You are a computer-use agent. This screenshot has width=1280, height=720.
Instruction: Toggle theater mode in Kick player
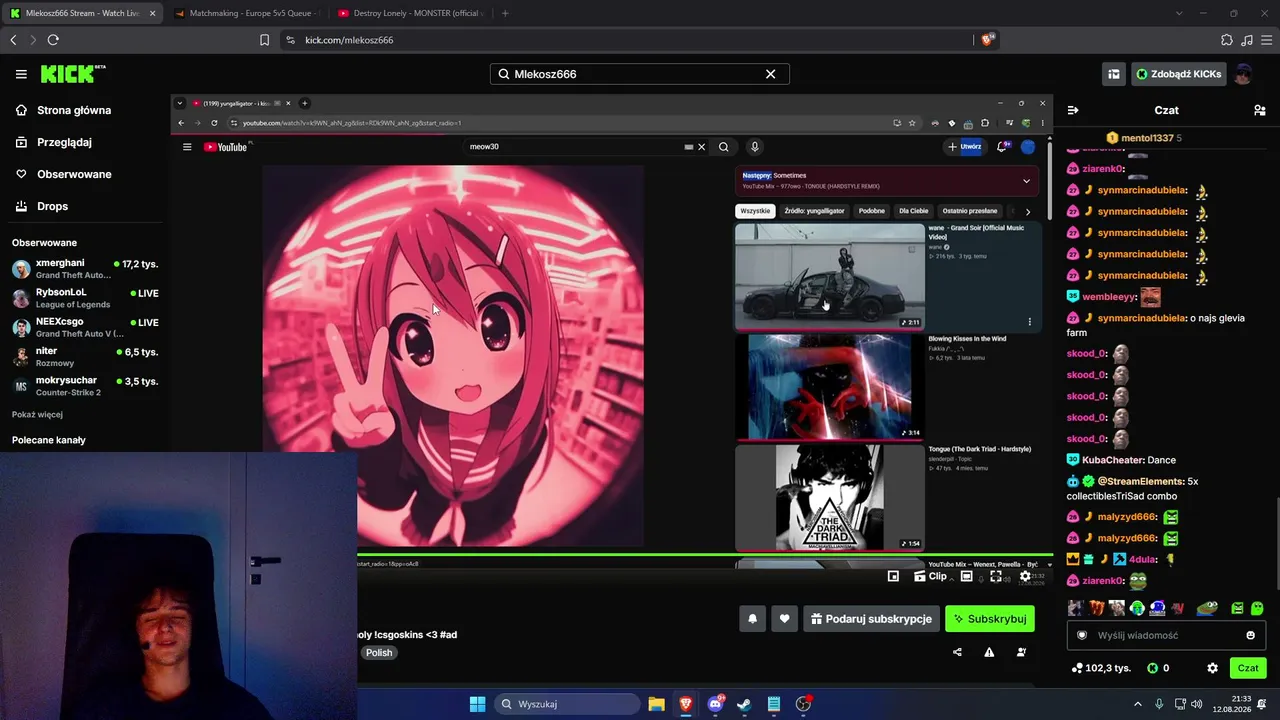(967, 576)
